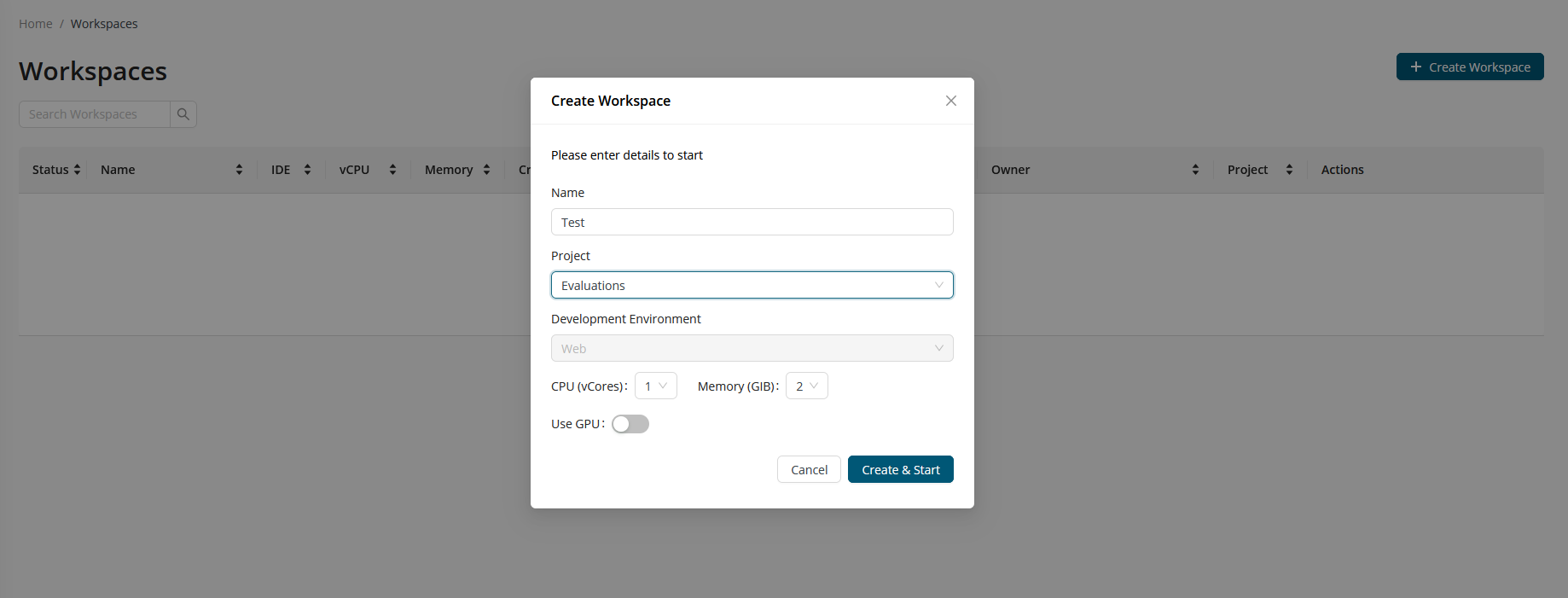Click the Actions column header
This screenshot has width=1568, height=598.
pos(1343,170)
